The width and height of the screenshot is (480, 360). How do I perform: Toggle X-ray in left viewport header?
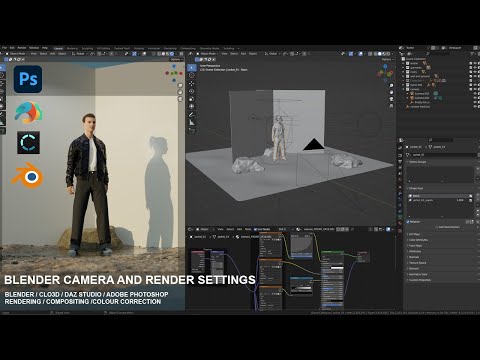[x=154, y=54]
